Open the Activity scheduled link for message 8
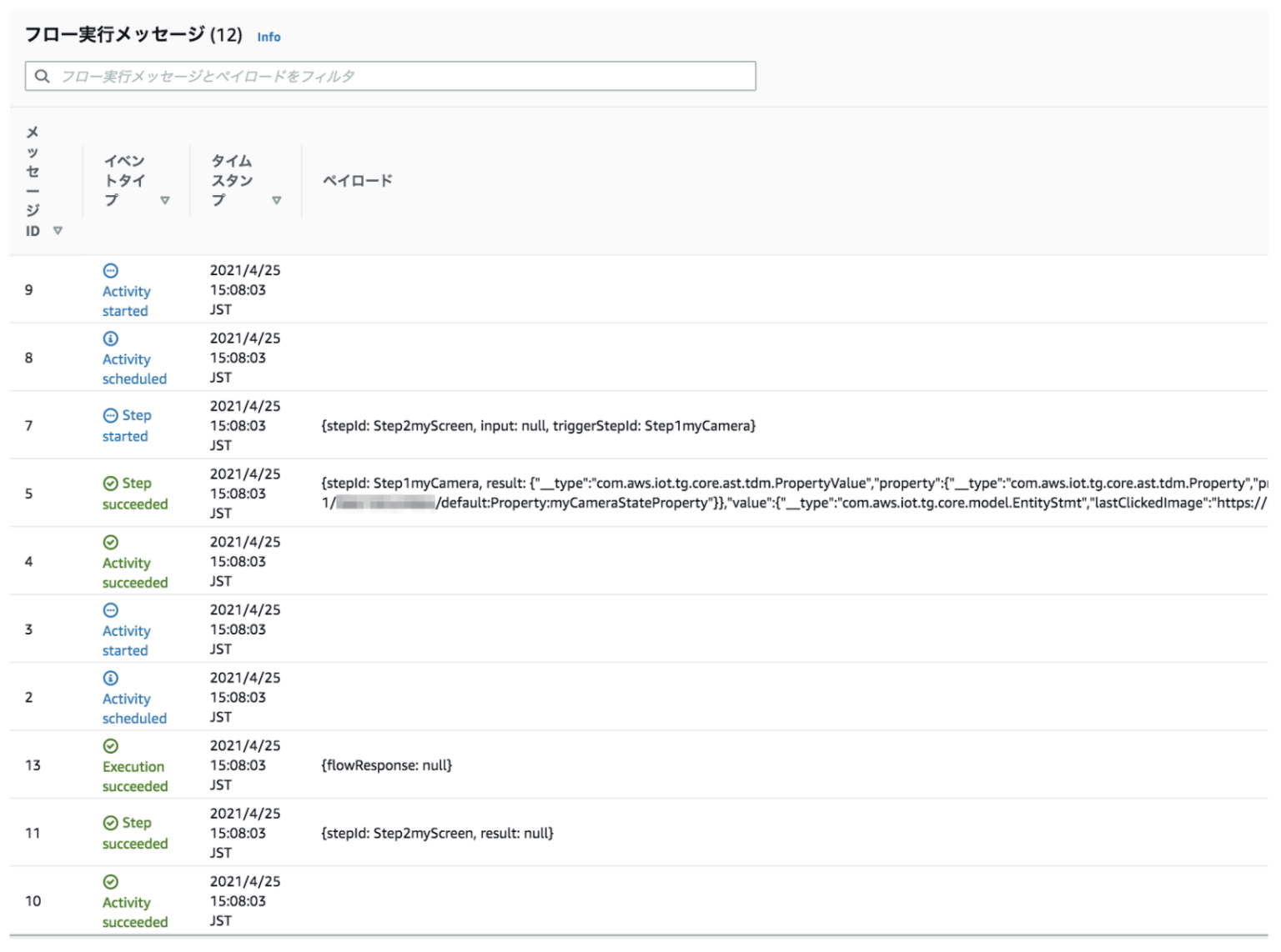Image resolution: width=1281 pixels, height=952 pixels. (134, 368)
